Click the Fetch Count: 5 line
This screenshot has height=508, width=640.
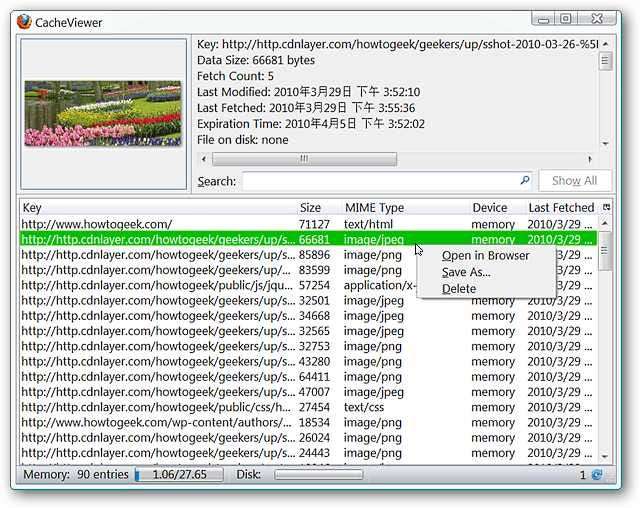[x=235, y=76]
